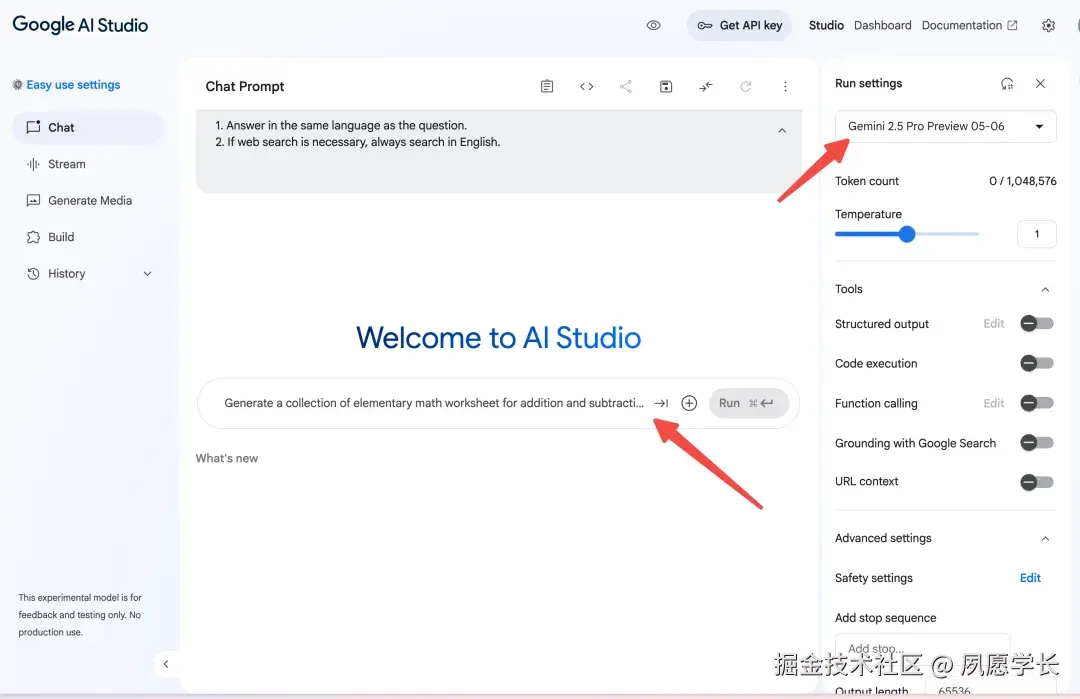Screen dimensions: 1080x699
Task: Click the share prompt icon
Action: pyautogui.click(x=625, y=86)
